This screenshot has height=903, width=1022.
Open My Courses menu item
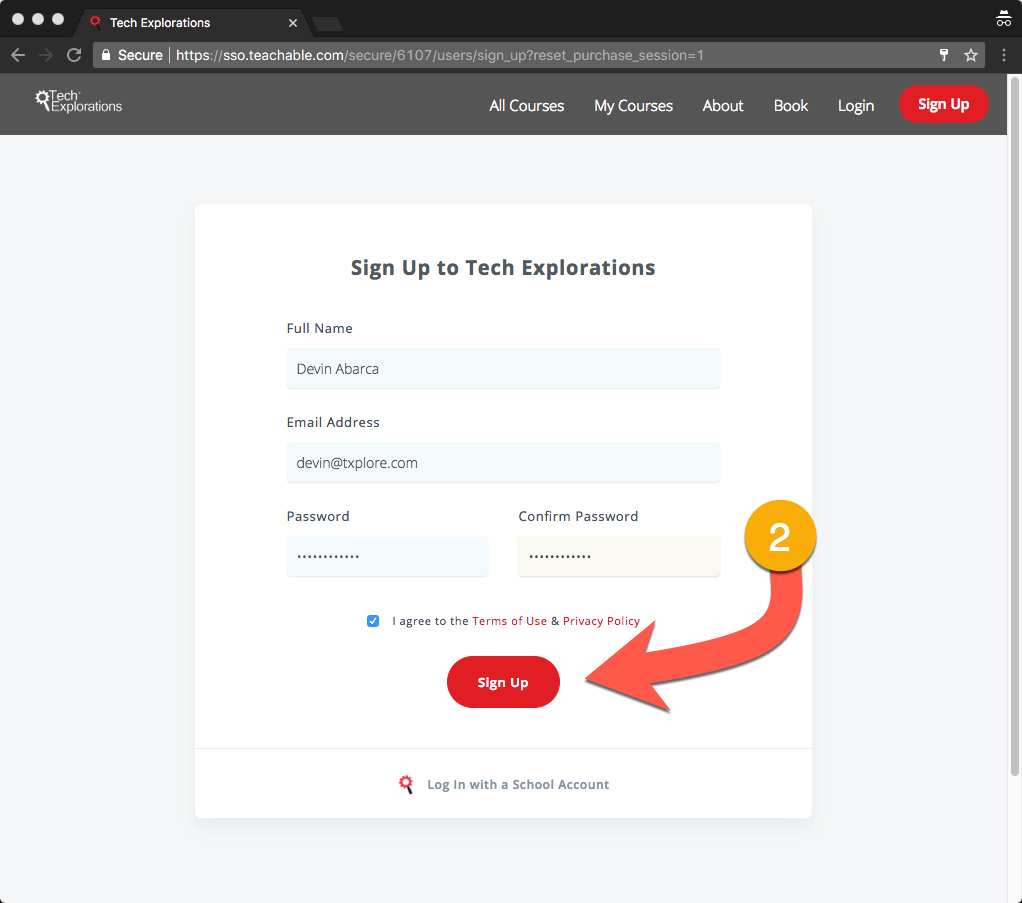(x=633, y=106)
